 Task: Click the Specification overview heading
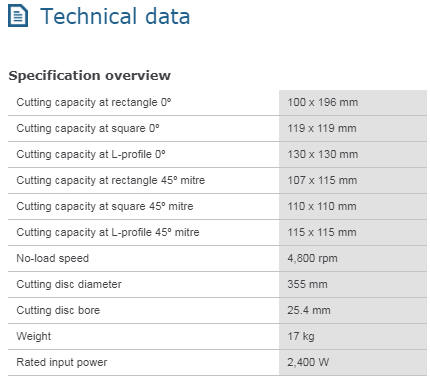pyautogui.click(x=89, y=76)
